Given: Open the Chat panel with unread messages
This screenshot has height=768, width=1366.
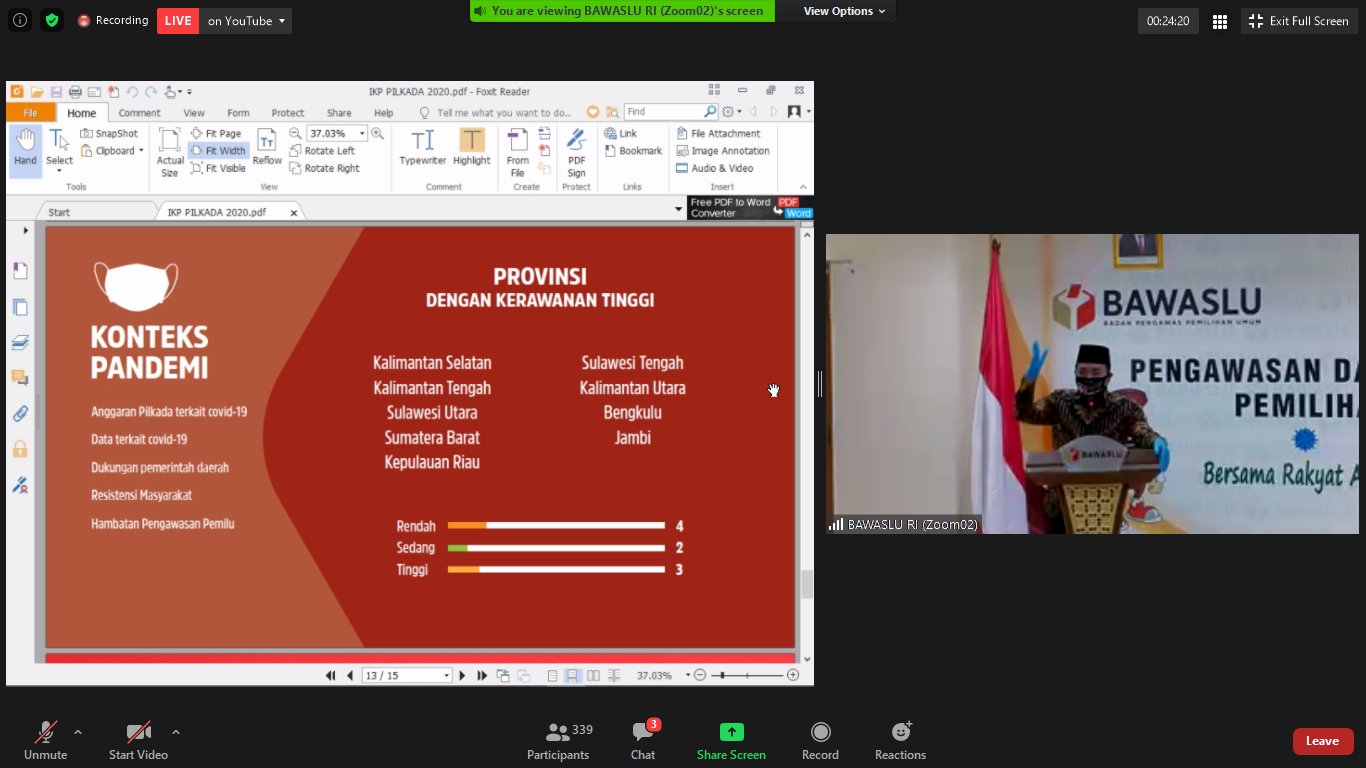Looking at the screenshot, I should [x=642, y=739].
